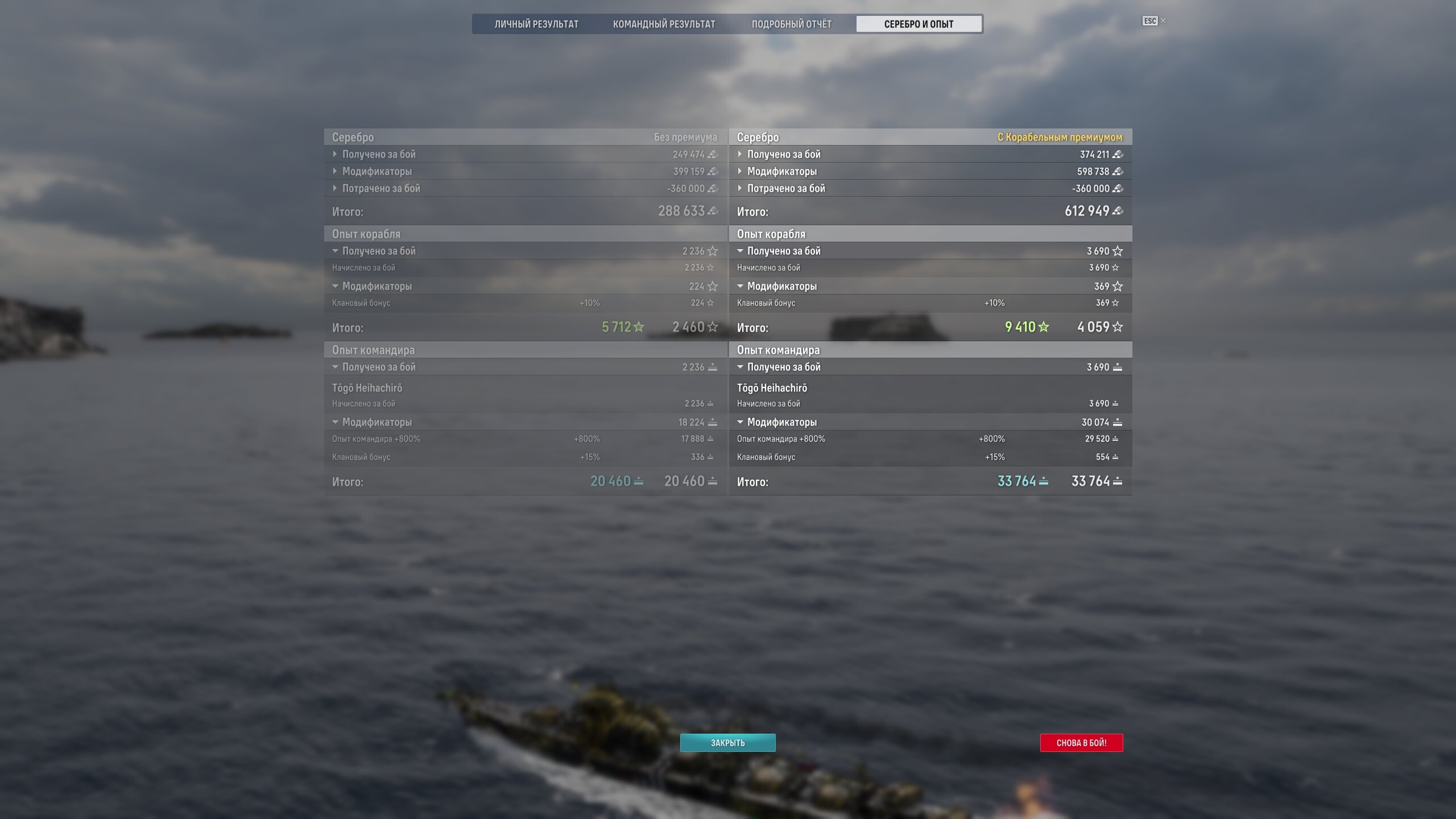
Task: Click star icon beside green 5 712
Action: click(x=639, y=327)
